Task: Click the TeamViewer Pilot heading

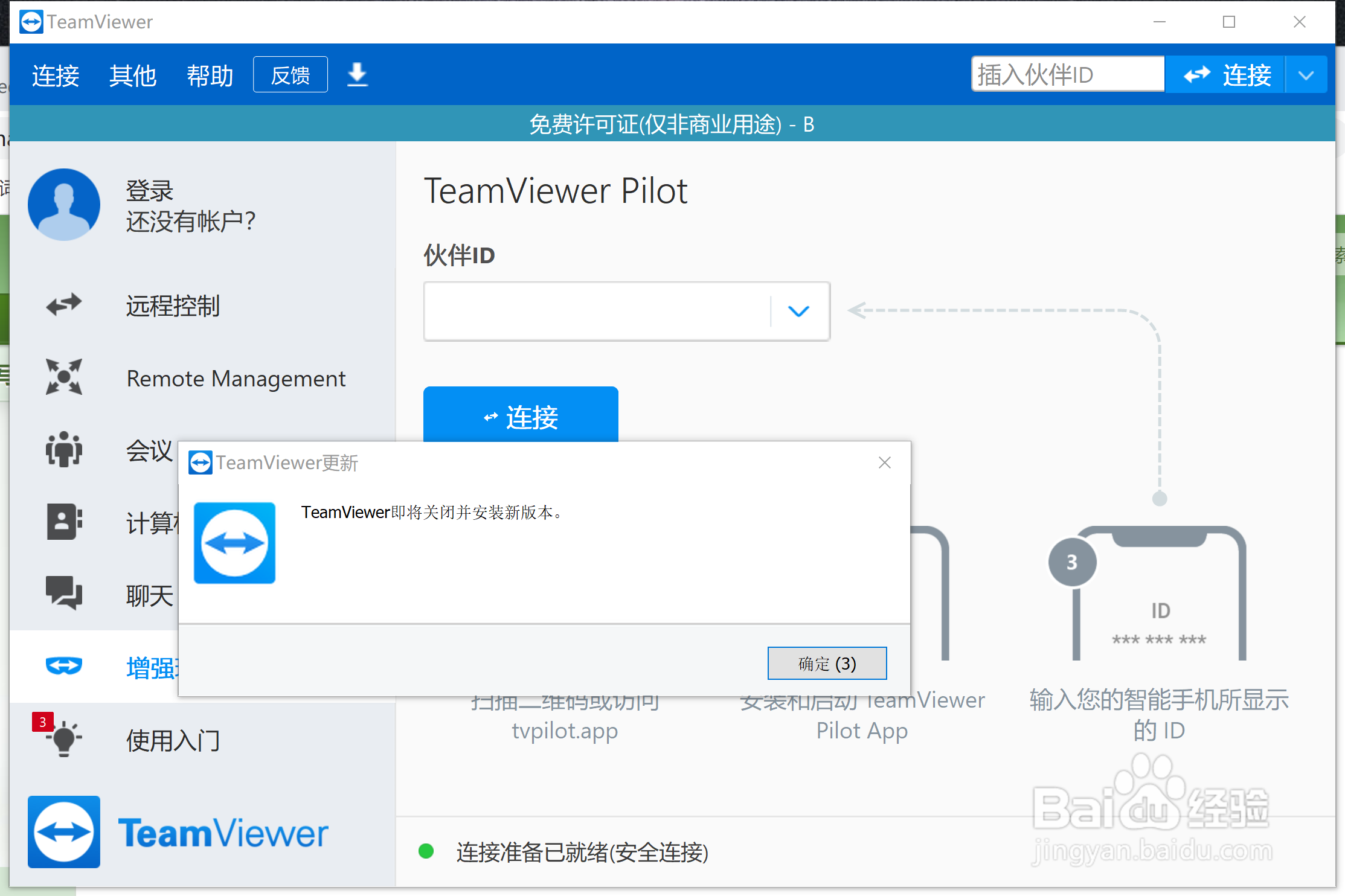Action: click(x=556, y=191)
